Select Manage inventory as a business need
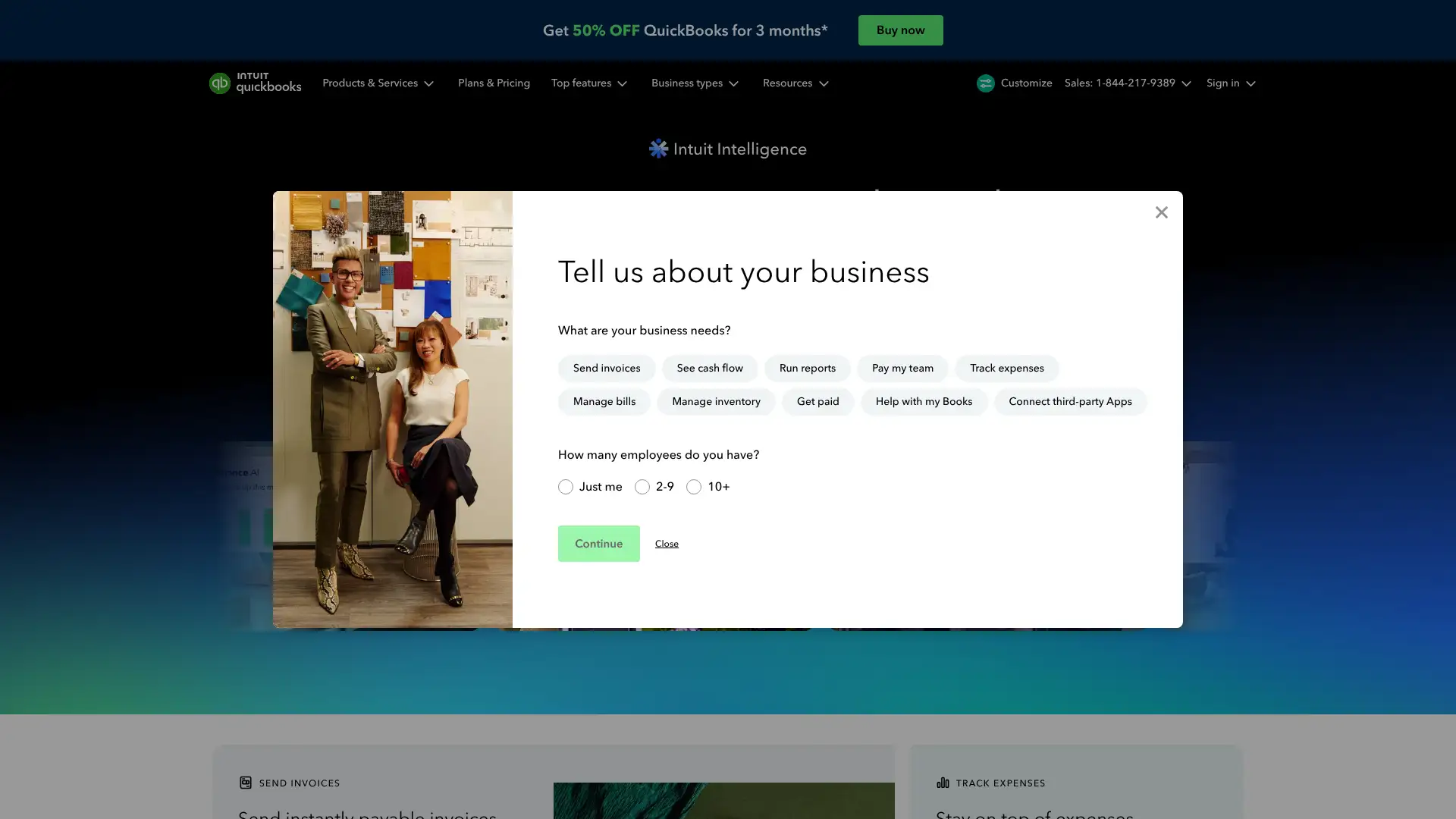1456x819 pixels. pyautogui.click(x=716, y=402)
